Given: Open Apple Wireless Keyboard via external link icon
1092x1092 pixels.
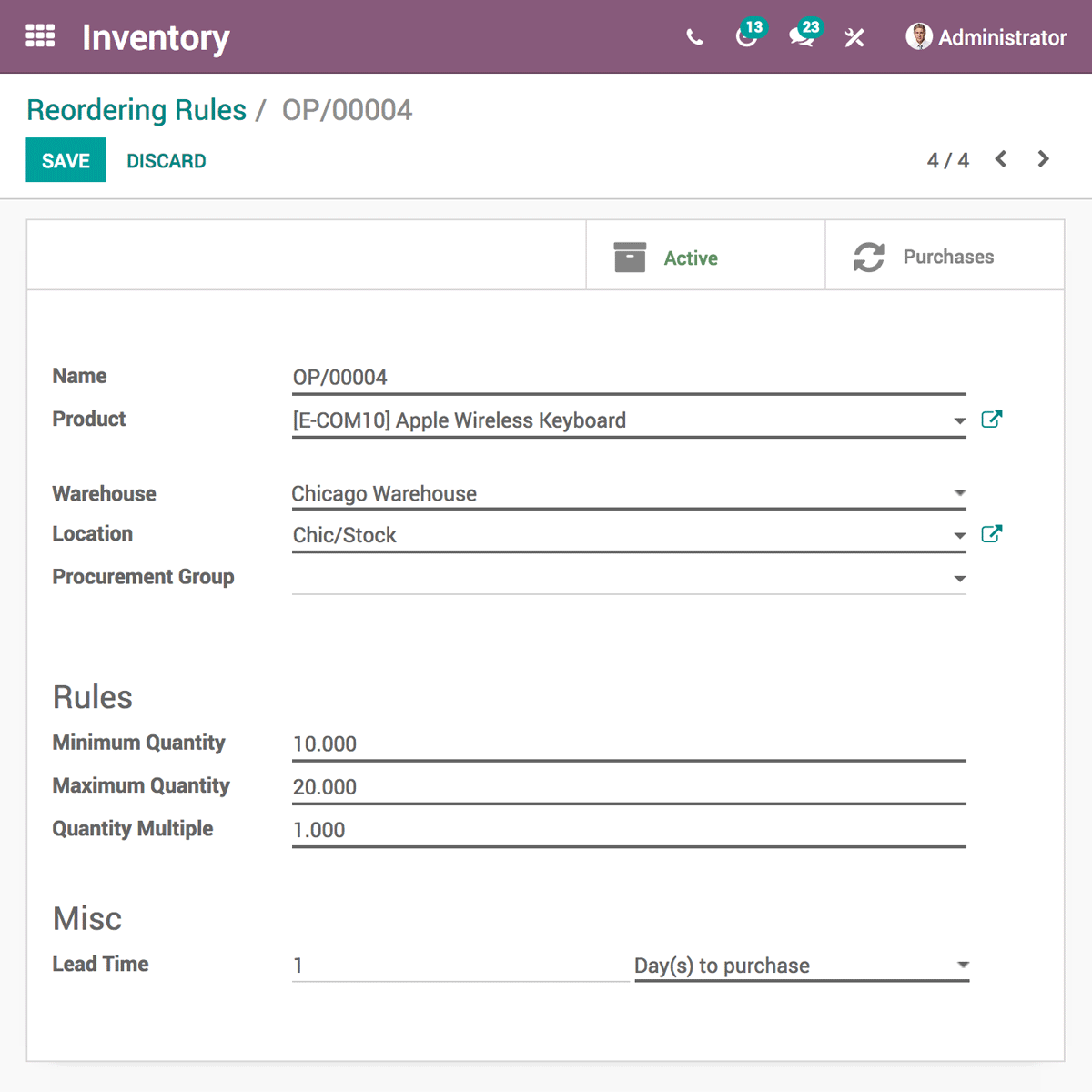Looking at the screenshot, I should tap(992, 419).
